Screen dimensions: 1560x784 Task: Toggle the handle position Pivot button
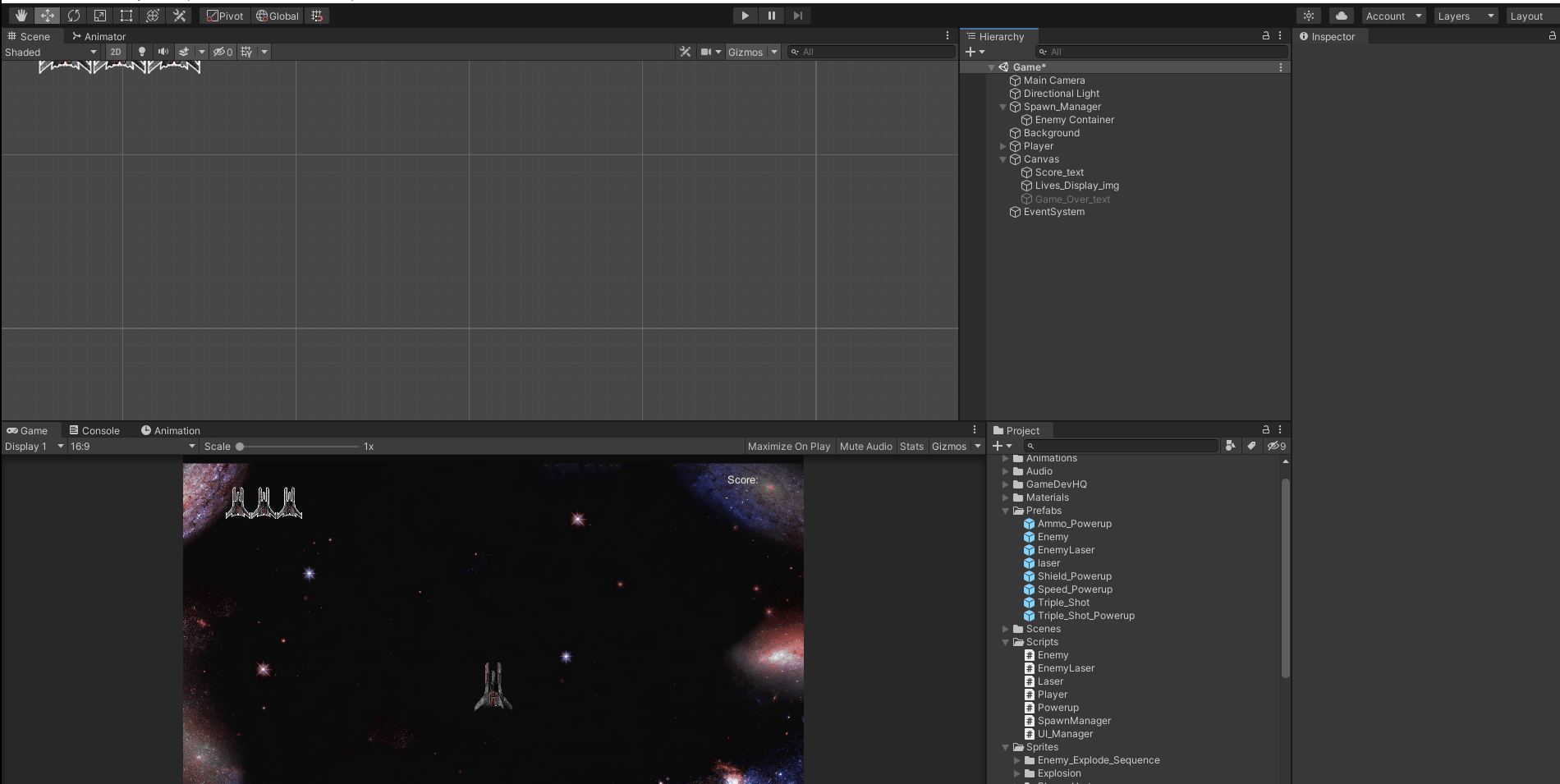point(225,16)
